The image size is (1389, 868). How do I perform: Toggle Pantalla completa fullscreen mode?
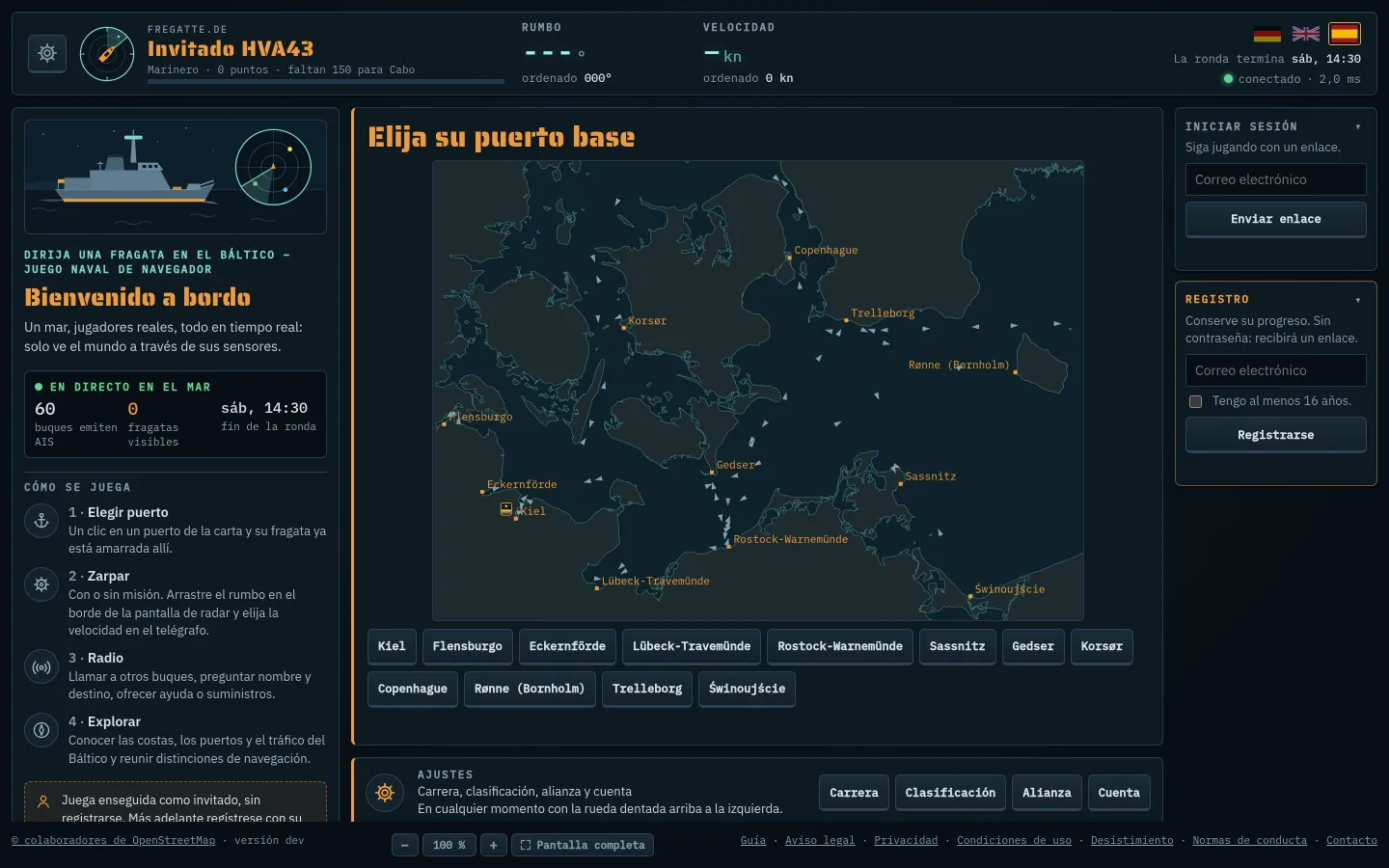tap(583, 845)
